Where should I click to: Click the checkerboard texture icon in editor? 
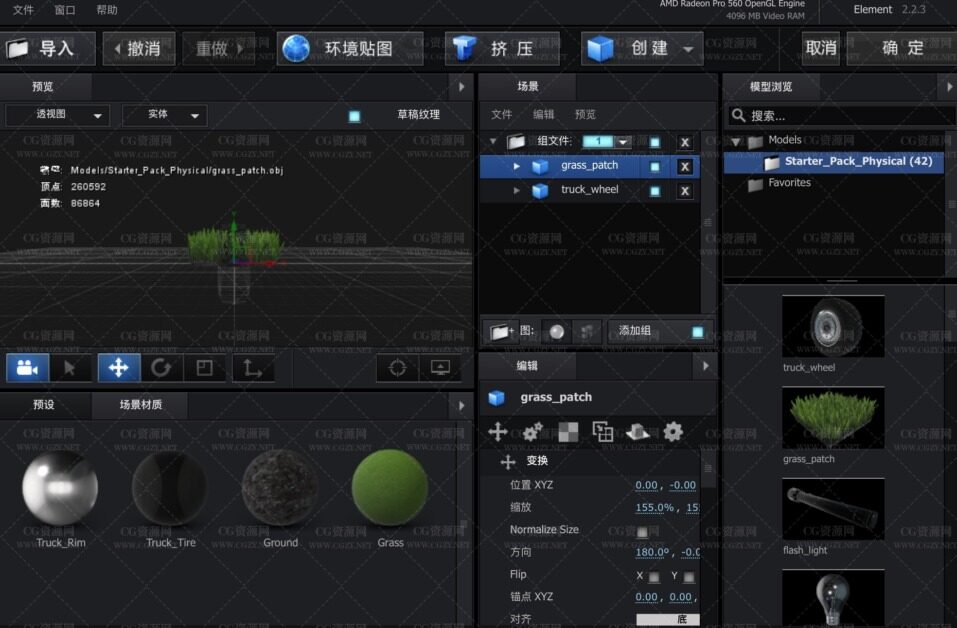567,432
